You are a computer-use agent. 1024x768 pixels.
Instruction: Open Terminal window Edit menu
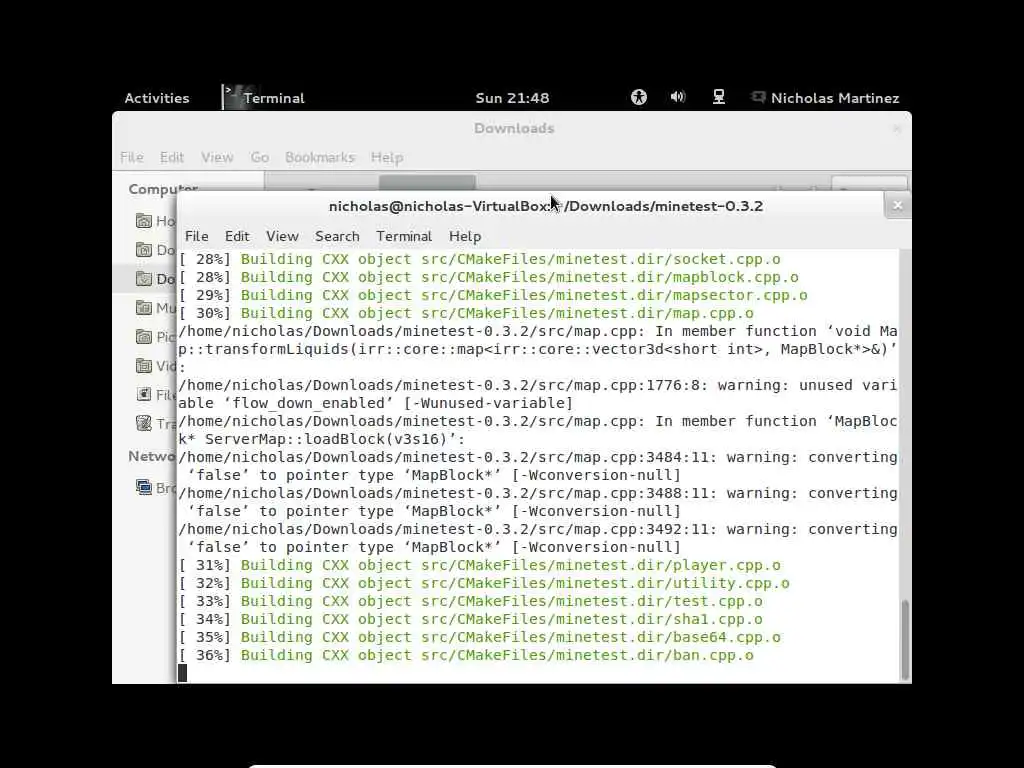tap(237, 236)
